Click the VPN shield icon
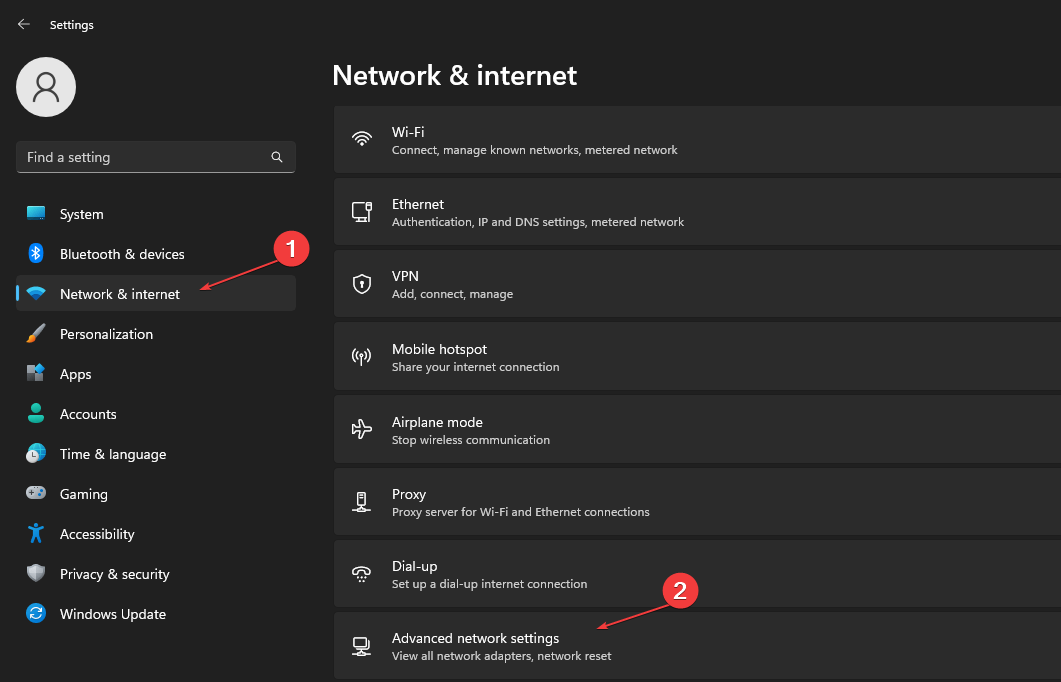Viewport: 1061px width, 682px height. pos(361,283)
